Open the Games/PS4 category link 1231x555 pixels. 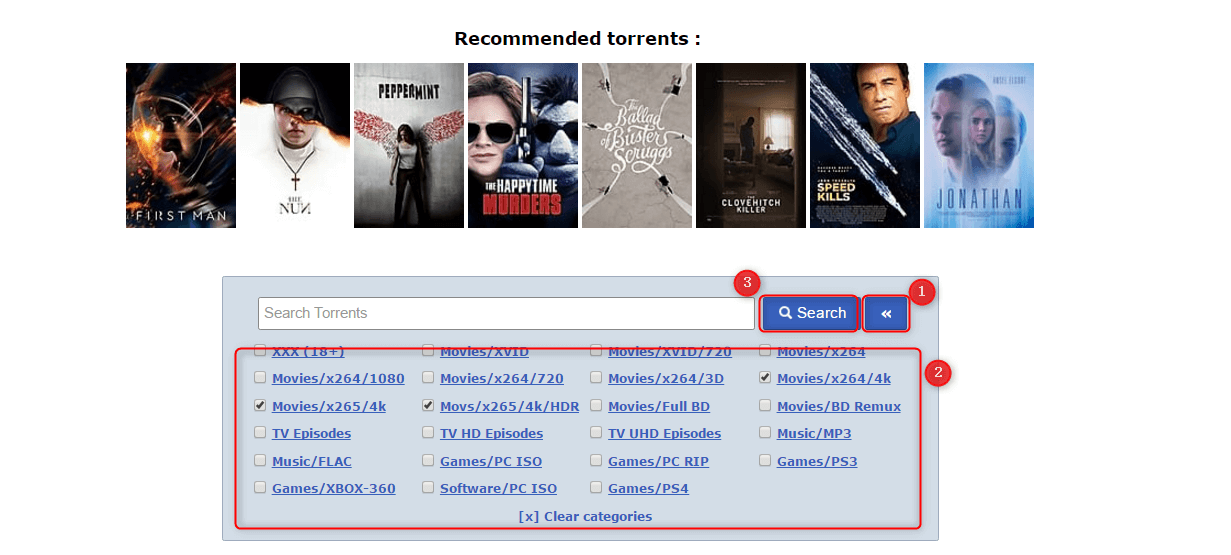648,489
